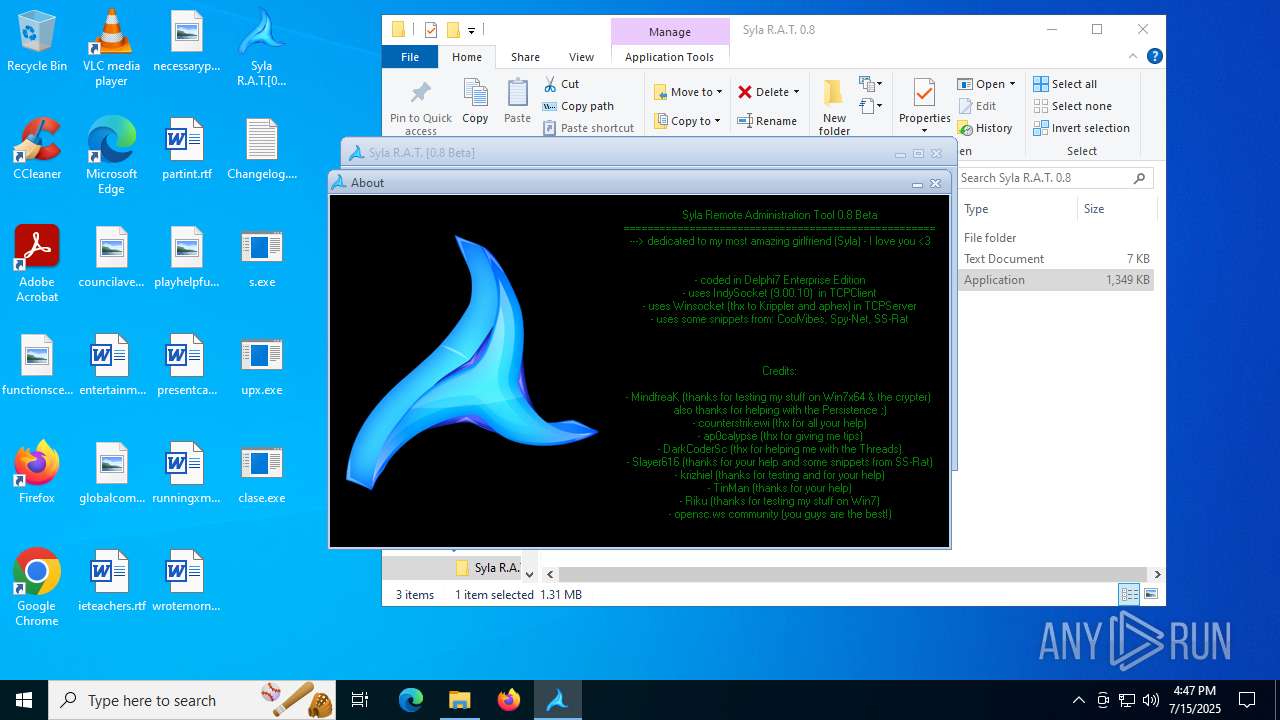Click Copy path in the ribbon
The width and height of the screenshot is (1280, 720).
pos(578,106)
